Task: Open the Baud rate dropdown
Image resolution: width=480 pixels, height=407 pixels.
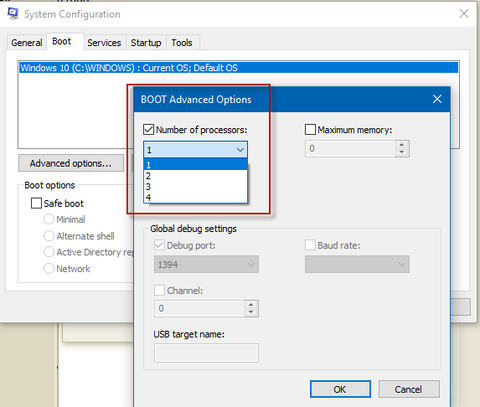Action: pos(357,264)
